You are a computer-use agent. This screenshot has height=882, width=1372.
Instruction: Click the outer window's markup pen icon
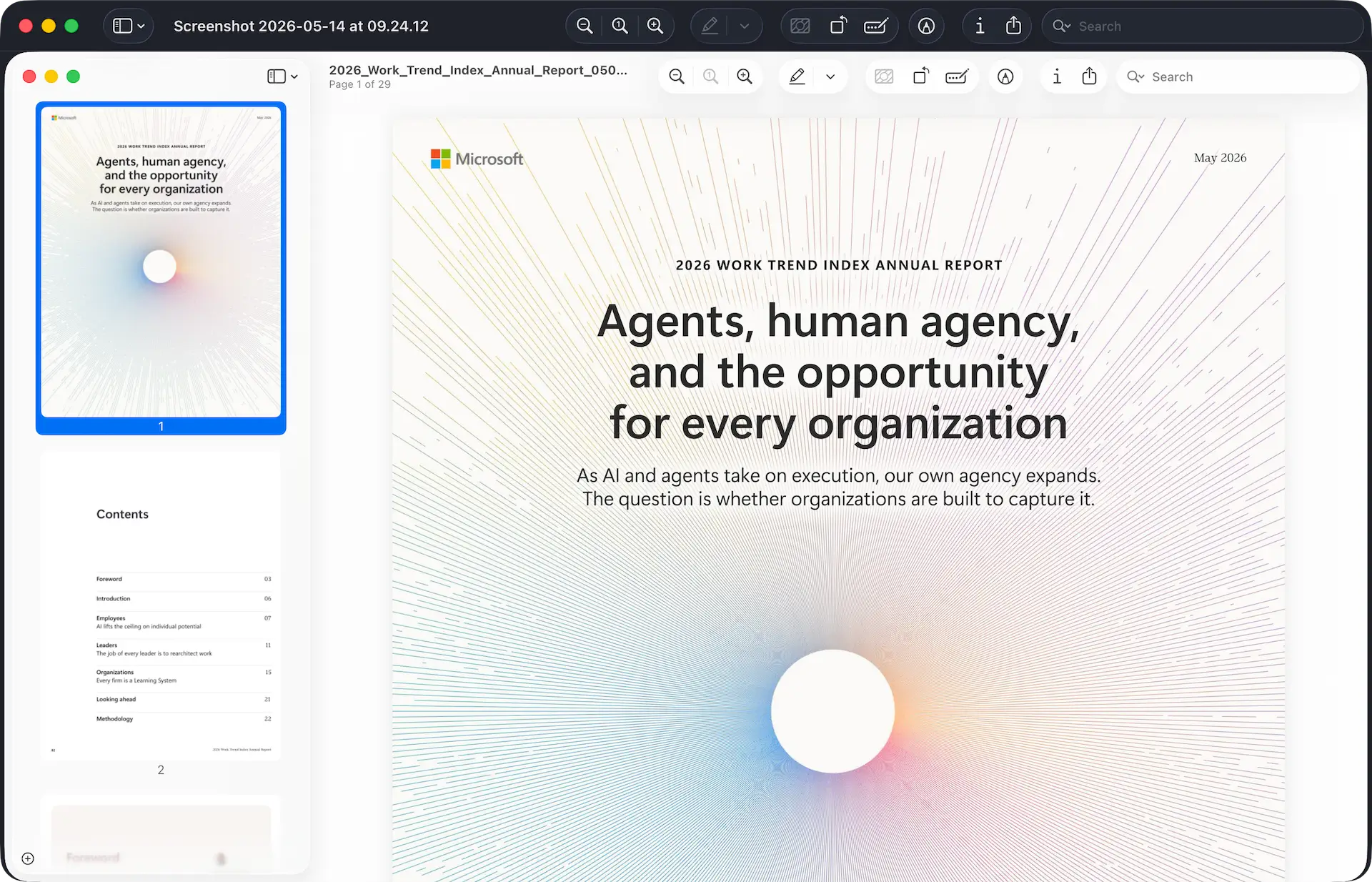tap(710, 26)
